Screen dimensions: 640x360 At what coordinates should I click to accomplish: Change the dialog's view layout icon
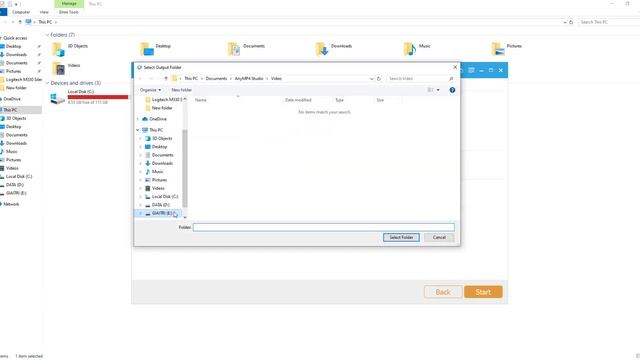[430, 90]
